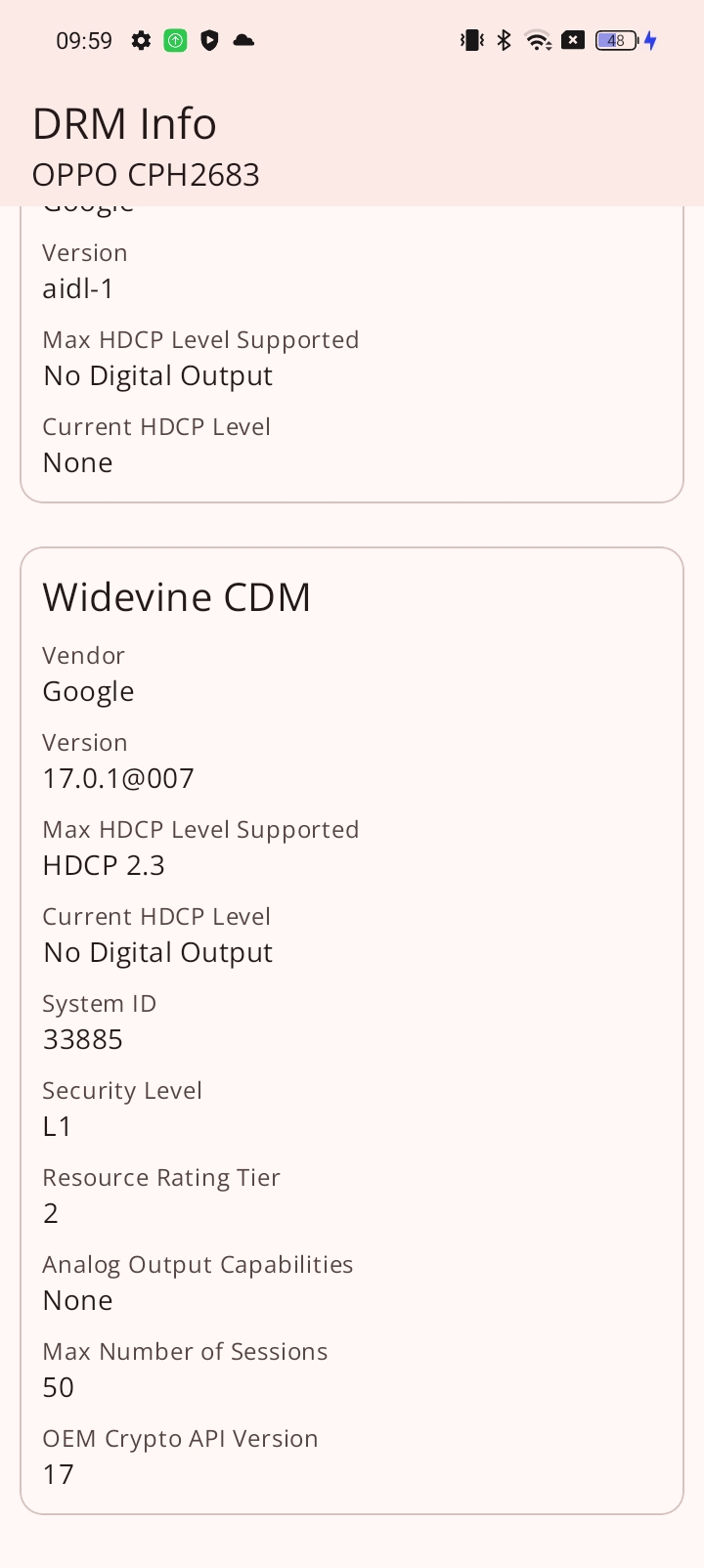Tap the 17.0.1@007 version value
The height and width of the screenshot is (1568, 704).
pyautogui.click(x=118, y=778)
